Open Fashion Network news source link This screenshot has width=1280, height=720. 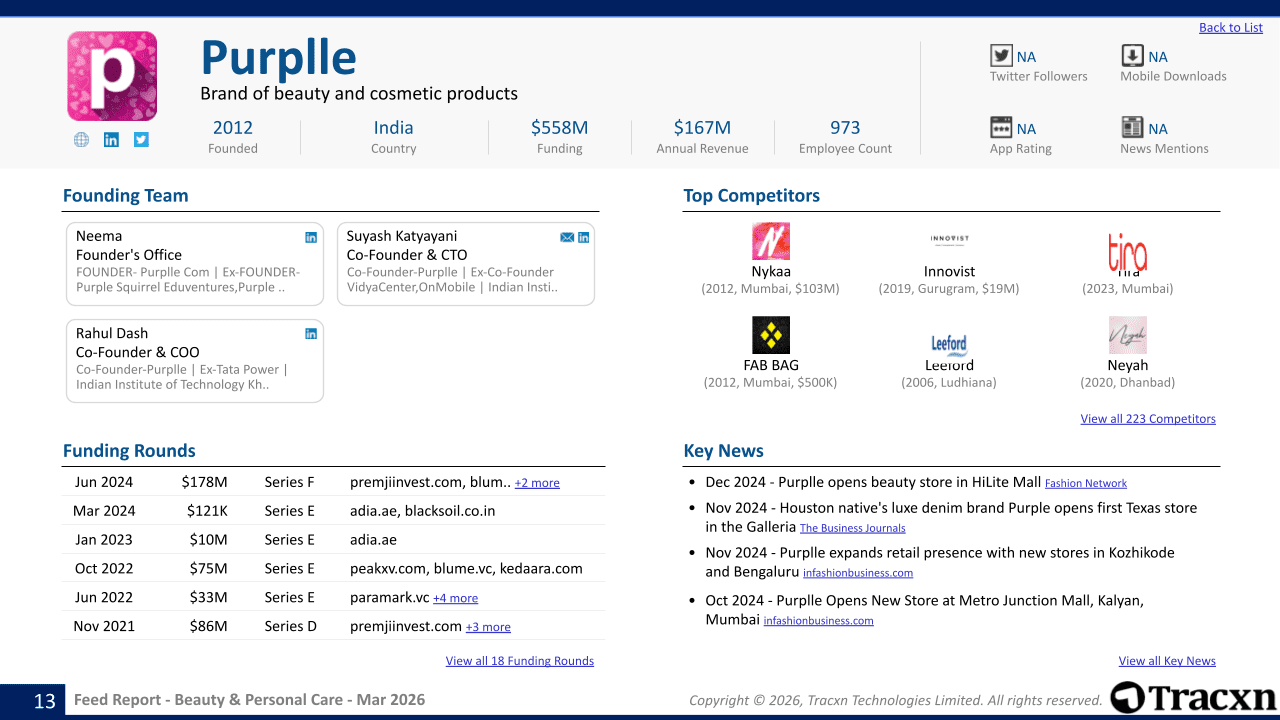pos(1085,484)
